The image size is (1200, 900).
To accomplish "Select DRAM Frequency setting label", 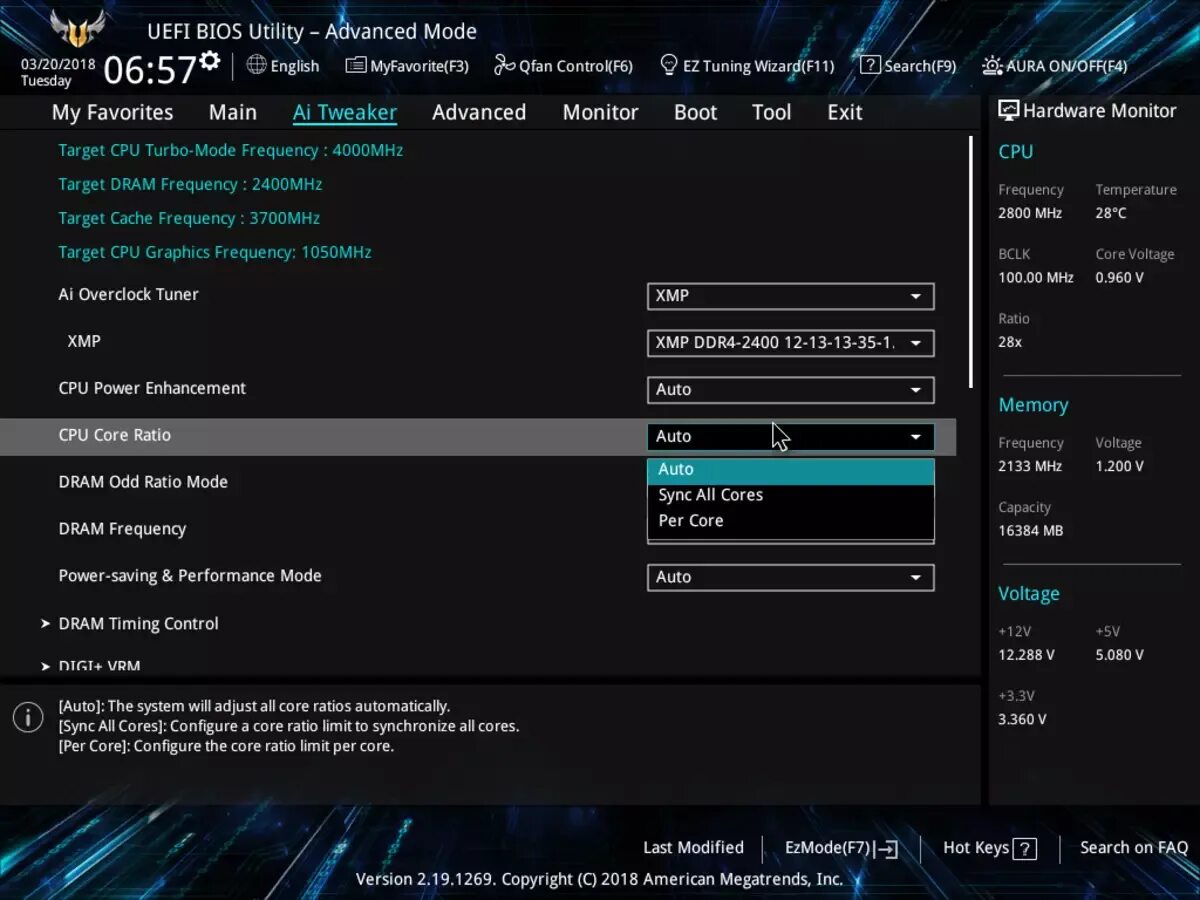I will [122, 529].
